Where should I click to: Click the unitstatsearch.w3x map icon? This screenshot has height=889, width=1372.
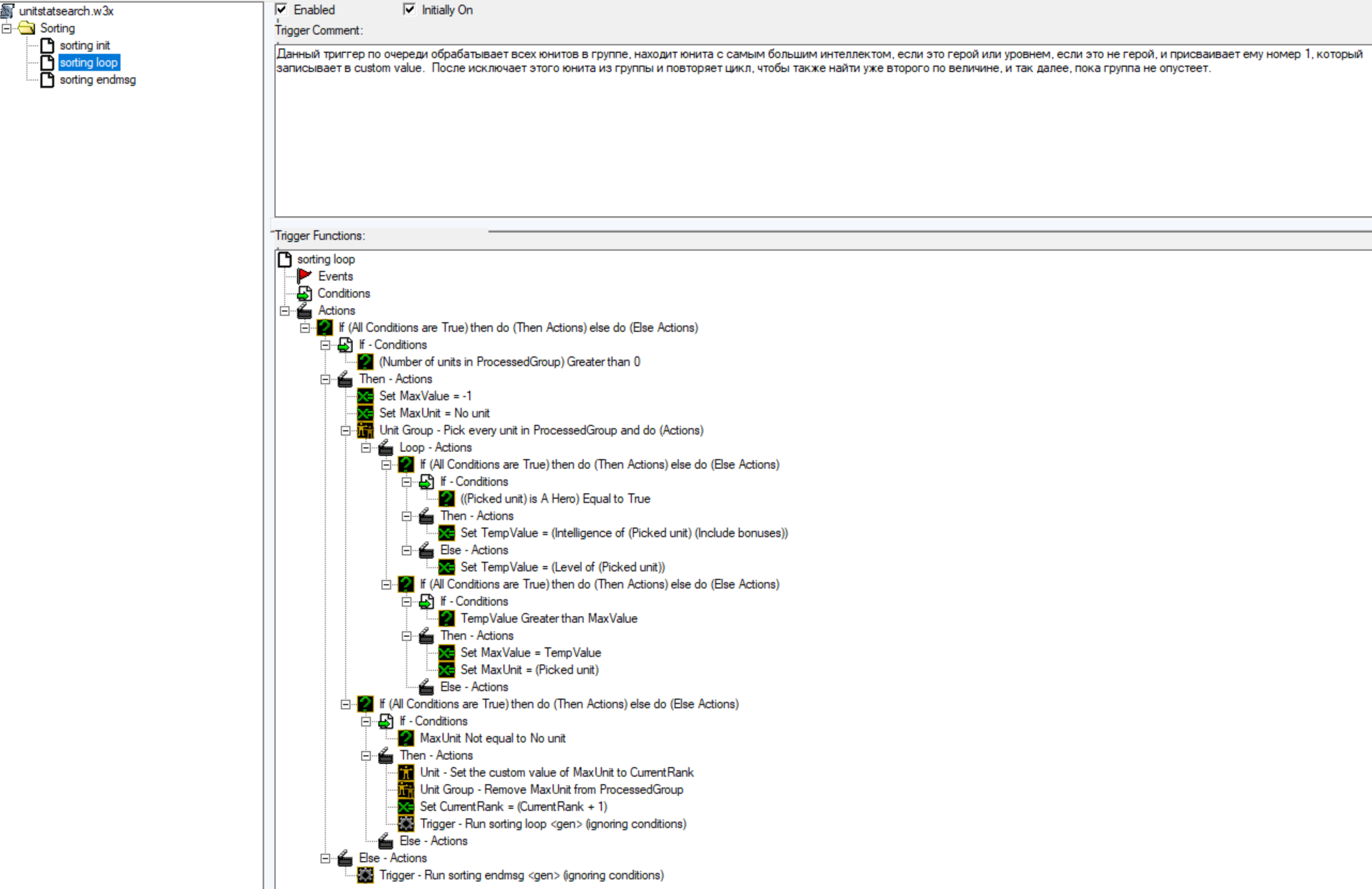pyautogui.click(x=8, y=11)
